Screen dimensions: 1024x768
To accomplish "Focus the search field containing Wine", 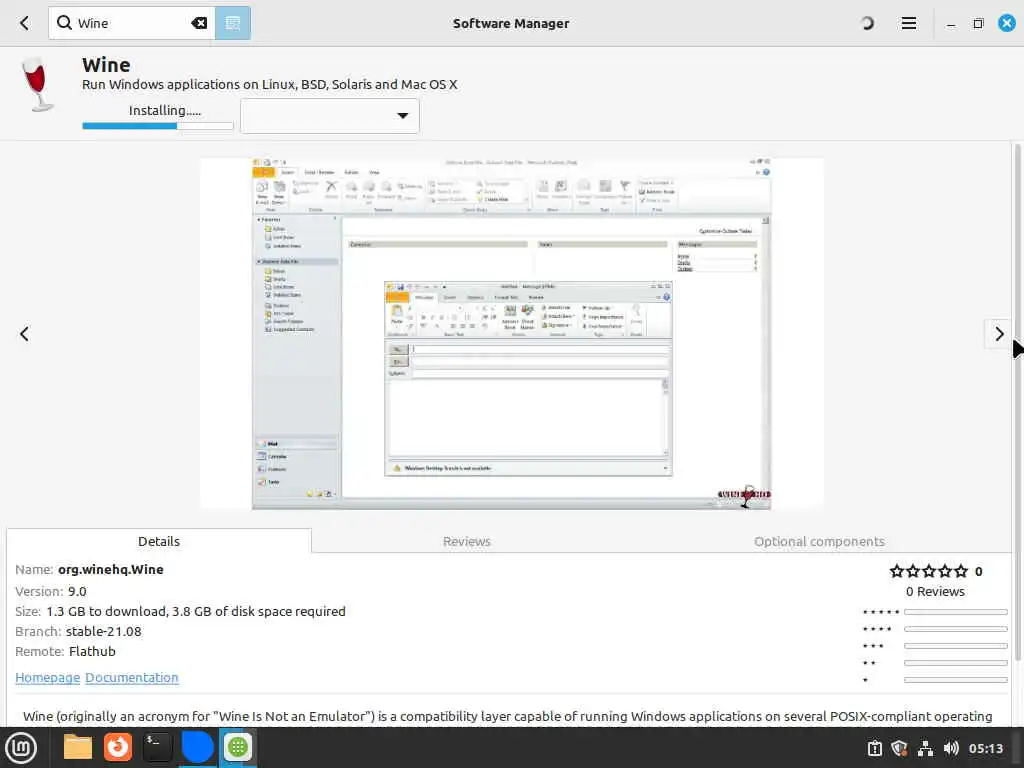I will tap(133, 24).
